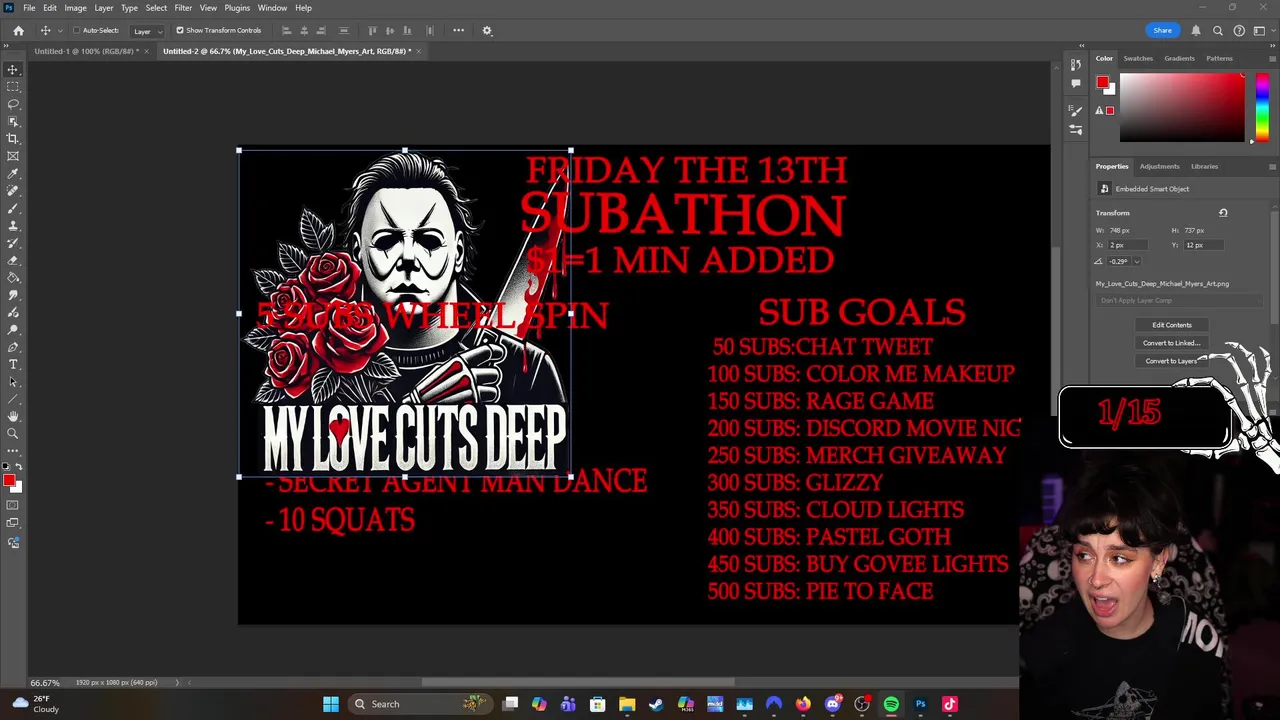Select the Brush tool
Image resolution: width=1280 pixels, height=720 pixels.
pos(13,208)
